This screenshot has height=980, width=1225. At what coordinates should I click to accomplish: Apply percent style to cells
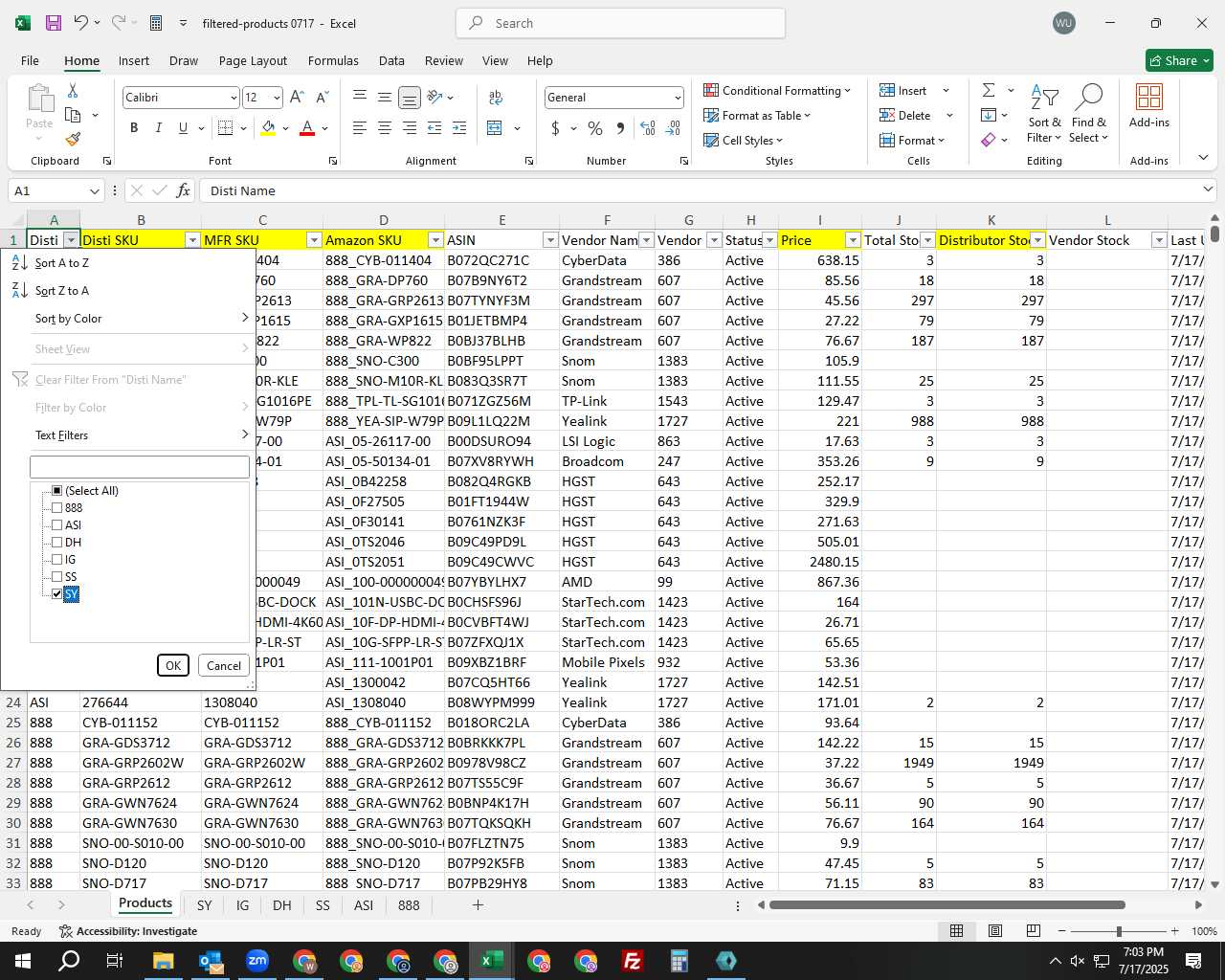595,127
